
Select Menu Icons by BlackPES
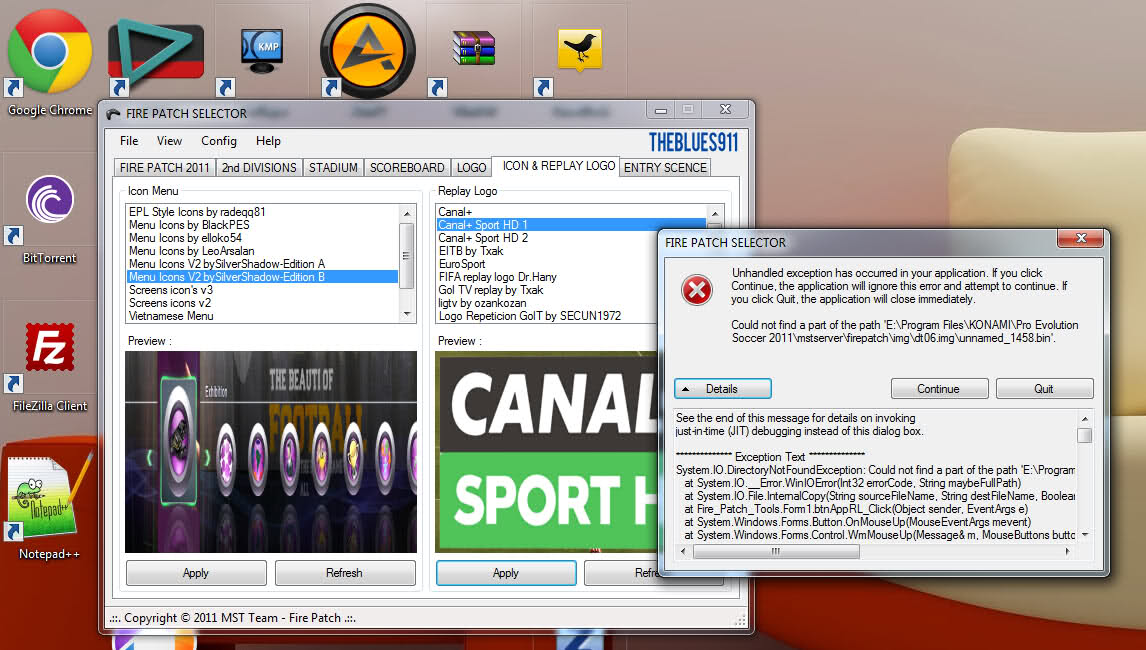pos(262,225)
